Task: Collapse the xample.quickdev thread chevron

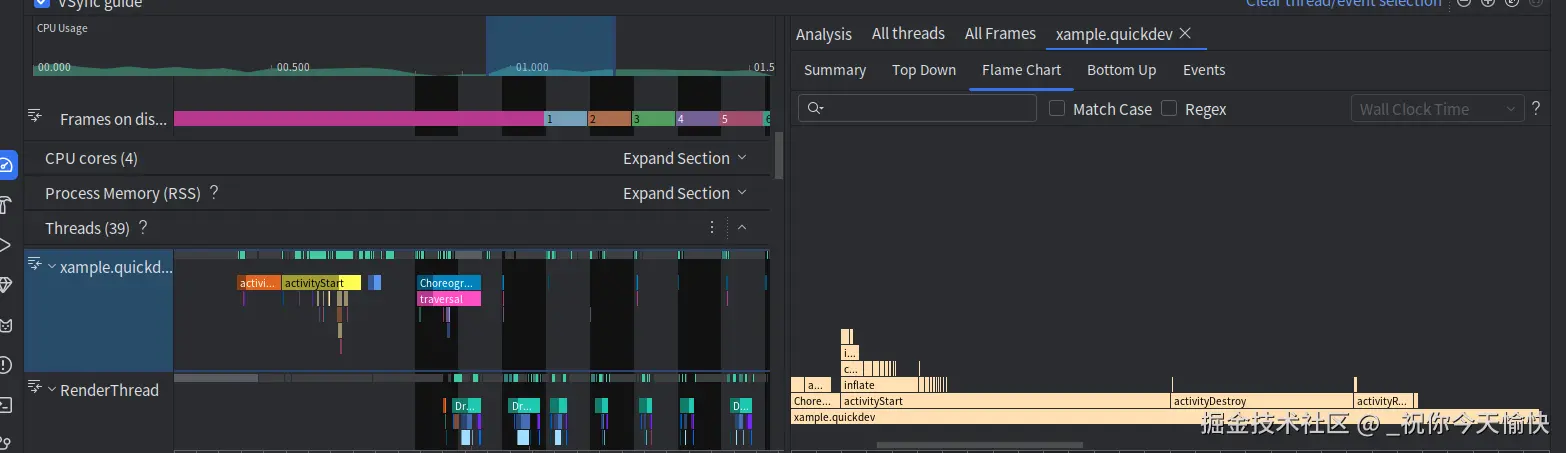Action: (x=52, y=266)
